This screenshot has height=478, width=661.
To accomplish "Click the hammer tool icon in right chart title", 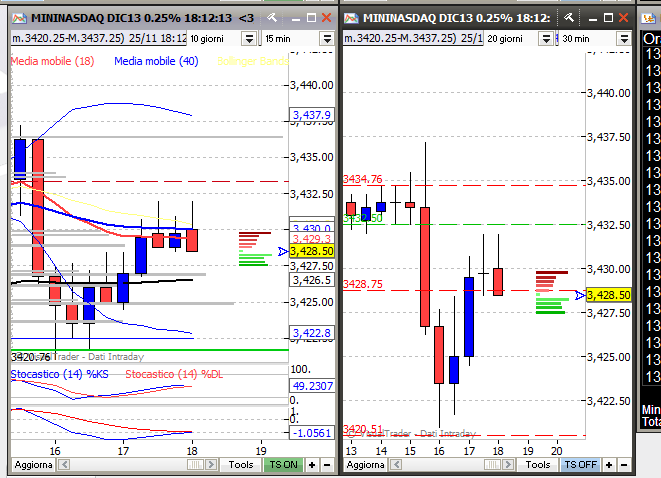I will 568,18.
